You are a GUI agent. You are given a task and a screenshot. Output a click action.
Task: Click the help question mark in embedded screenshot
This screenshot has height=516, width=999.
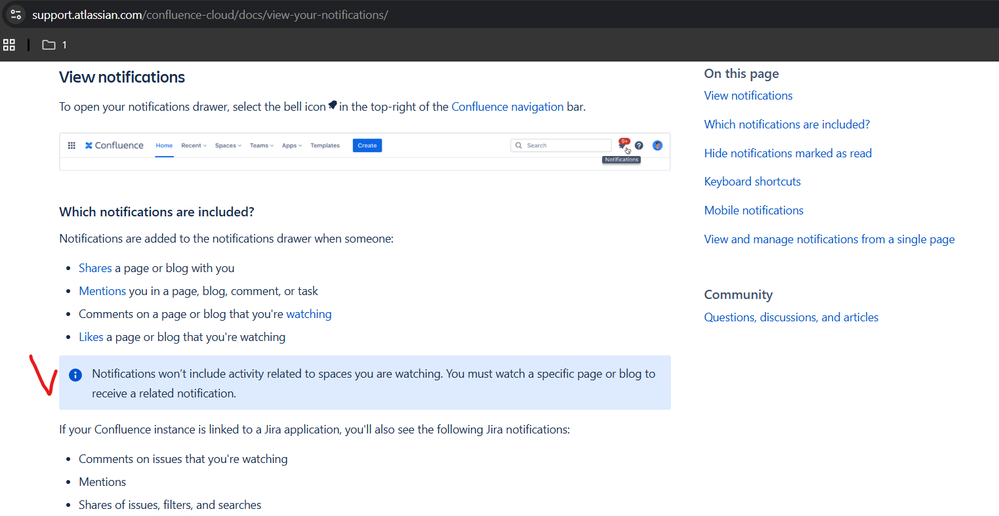pyautogui.click(x=639, y=145)
